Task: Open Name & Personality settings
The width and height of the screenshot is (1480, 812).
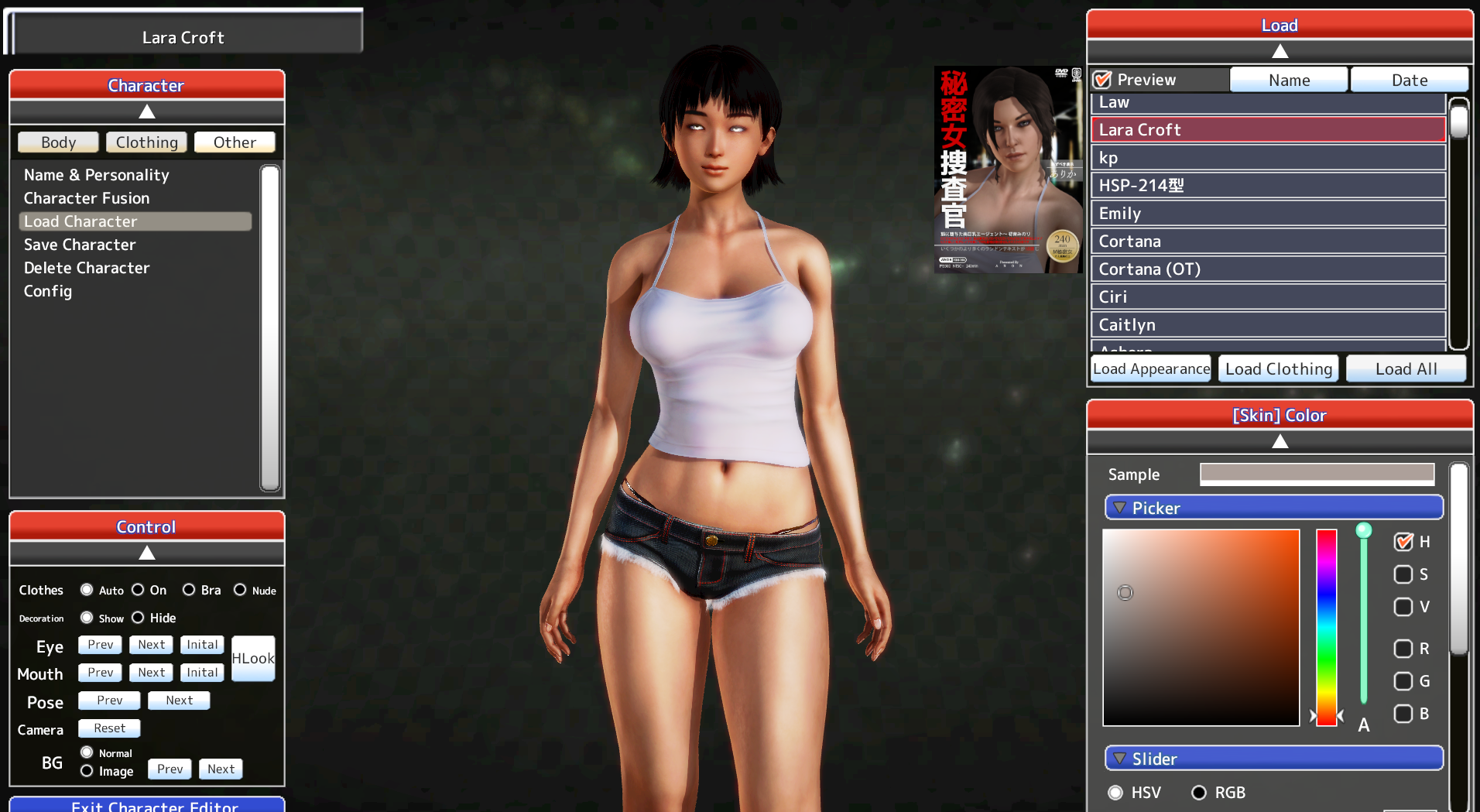Action: (97, 175)
